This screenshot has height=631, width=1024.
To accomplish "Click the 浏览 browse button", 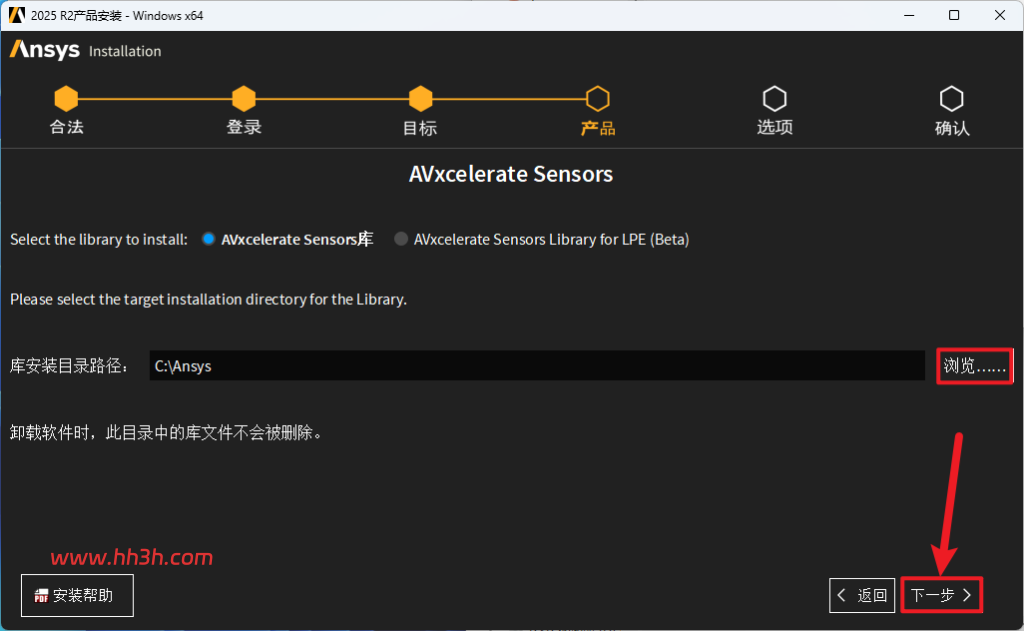I will 974,366.
